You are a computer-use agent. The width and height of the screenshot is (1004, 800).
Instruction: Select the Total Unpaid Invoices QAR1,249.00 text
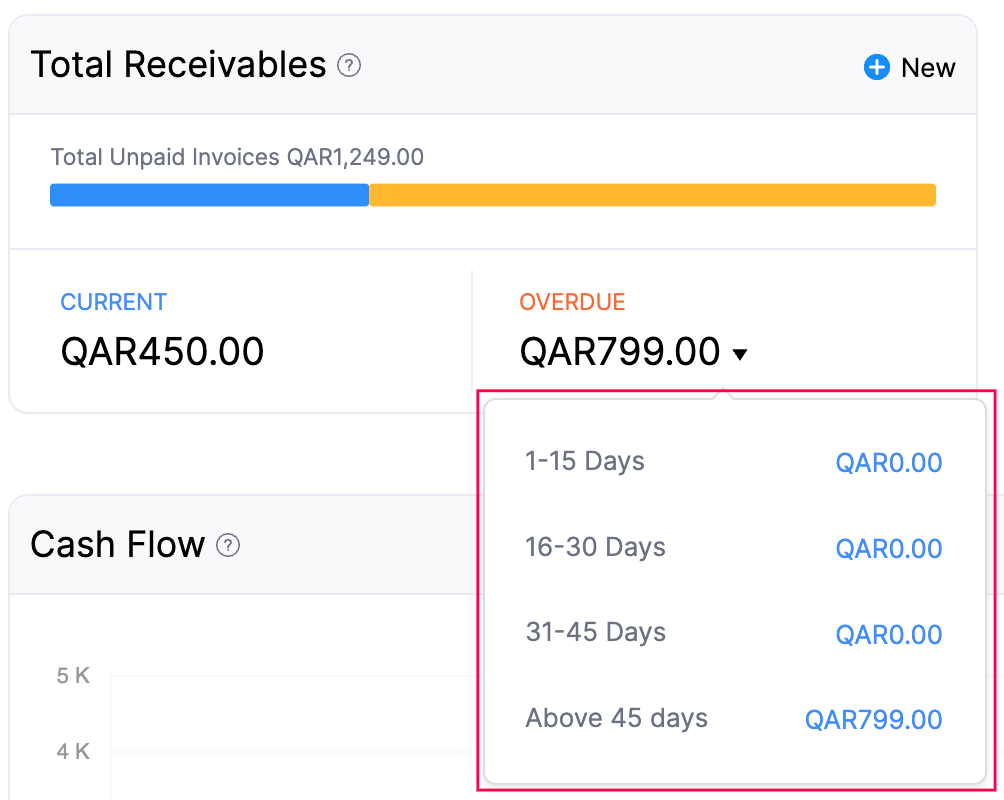click(236, 157)
